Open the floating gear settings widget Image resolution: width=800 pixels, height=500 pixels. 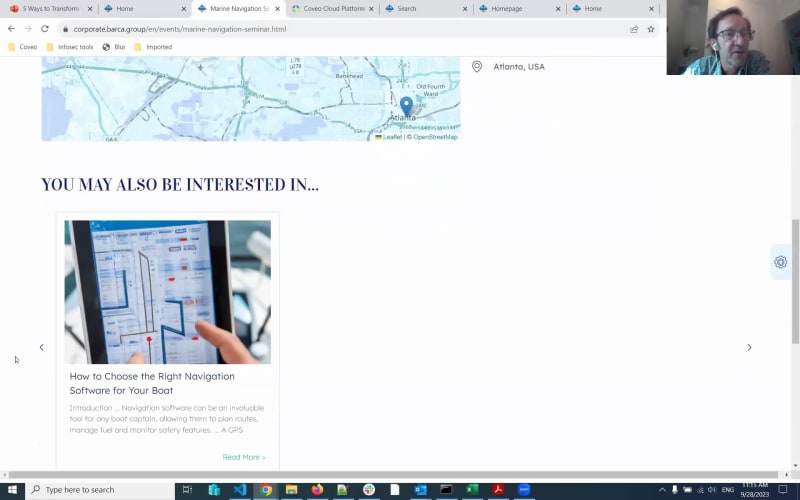coord(780,262)
